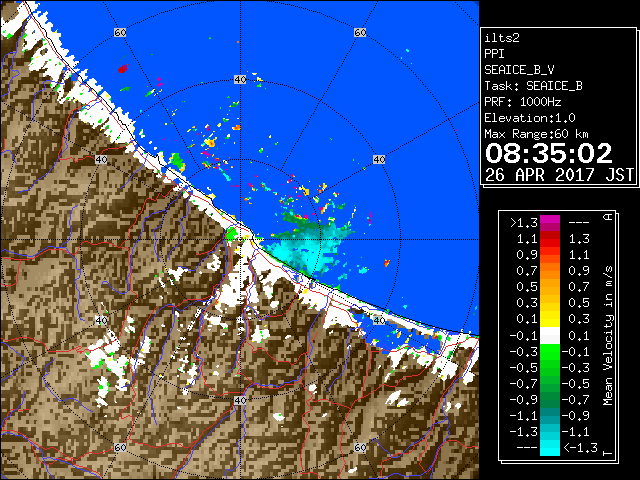640x480 pixels.
Task: Click the ">1.3" legend value
Action: coord(524,223)
